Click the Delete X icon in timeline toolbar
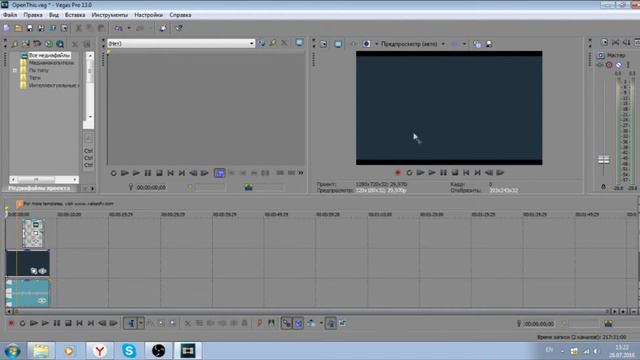The width and height of the screenshot is (640, 360). (x=188, y=323)
